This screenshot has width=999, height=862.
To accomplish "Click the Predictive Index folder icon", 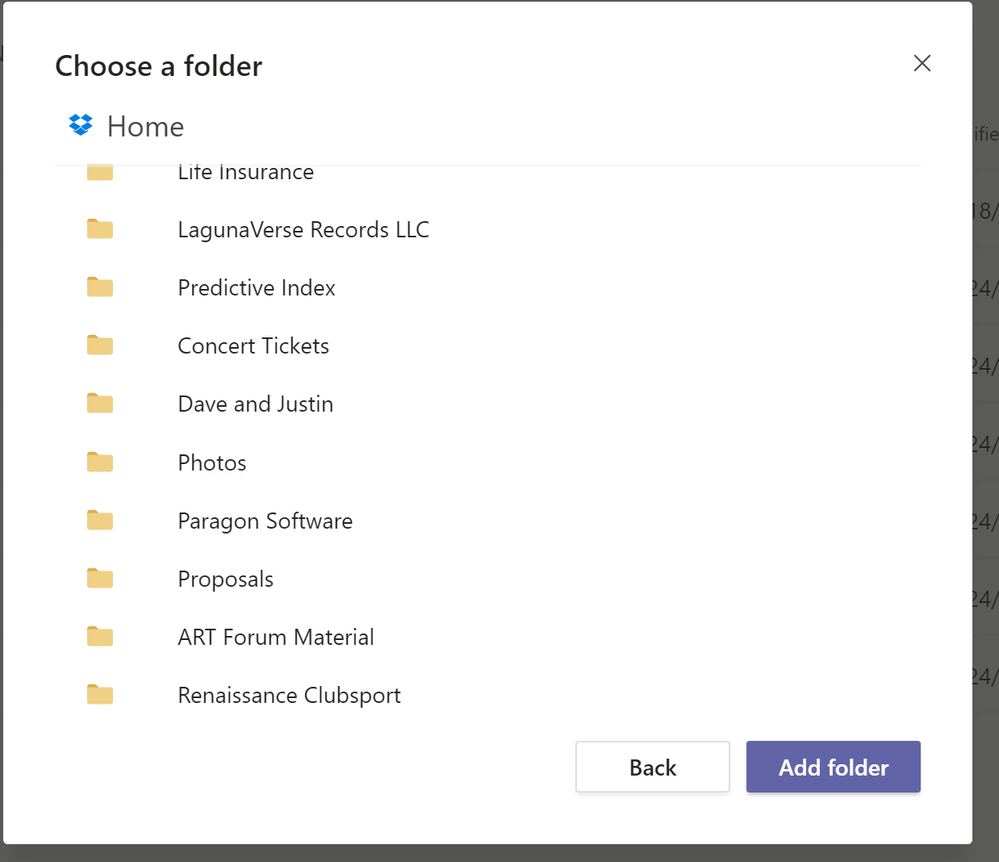I will point(100,287).
